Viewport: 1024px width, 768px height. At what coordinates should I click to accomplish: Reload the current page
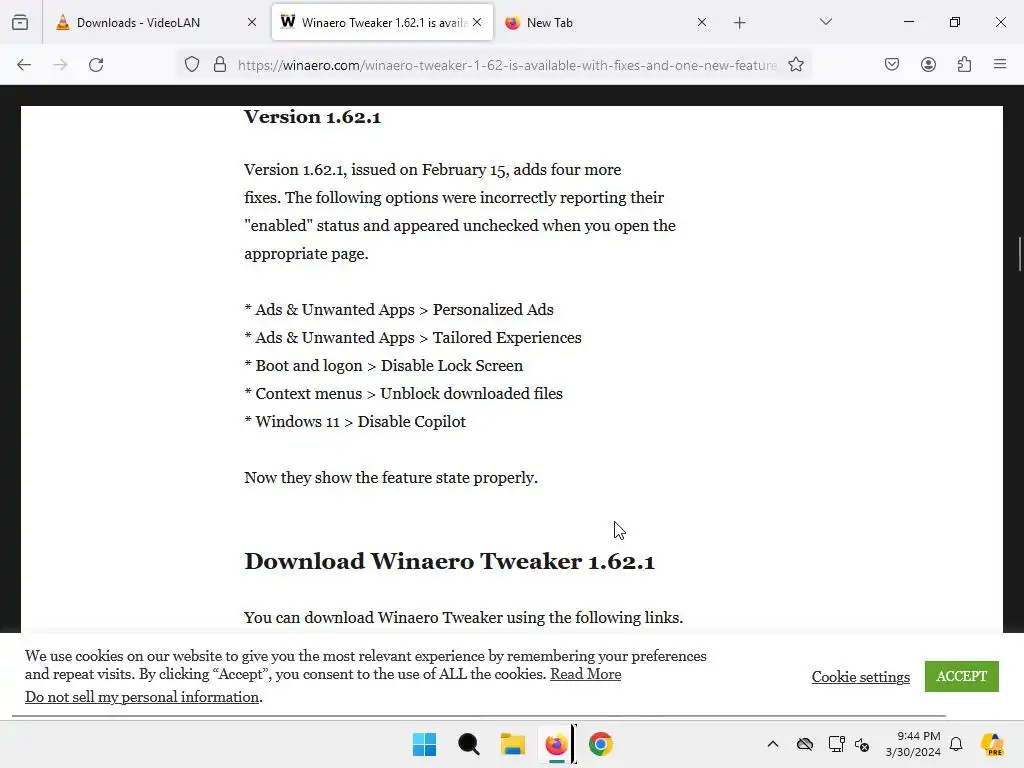[x=96, y=65]
